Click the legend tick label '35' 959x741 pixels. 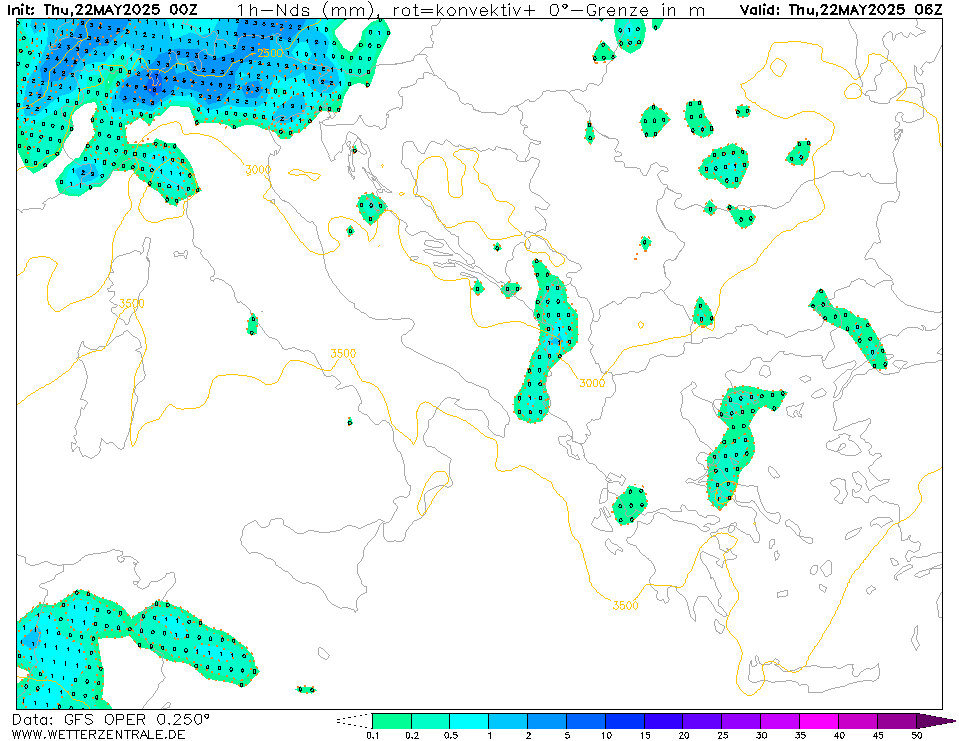pyautogui.click(x=800, y=735)
